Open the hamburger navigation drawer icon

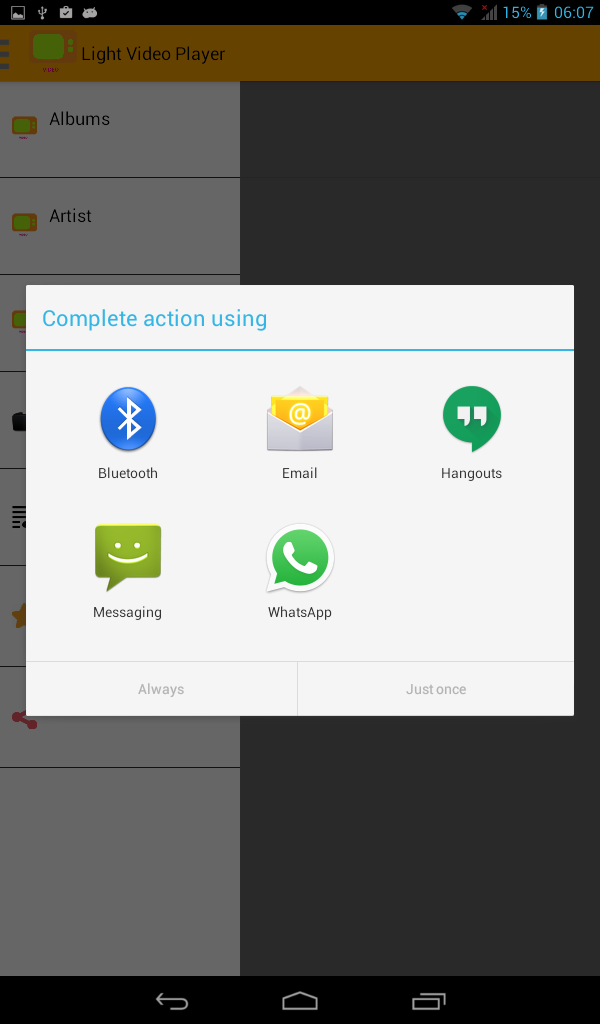coord(5,54)
